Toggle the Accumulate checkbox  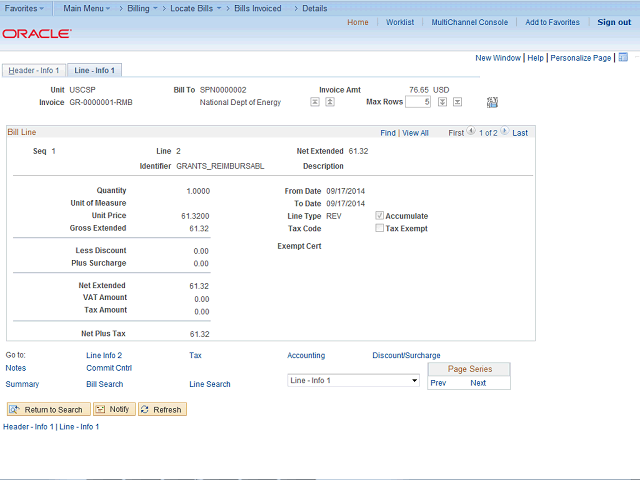pyautogui.click(x=379, y=216)
